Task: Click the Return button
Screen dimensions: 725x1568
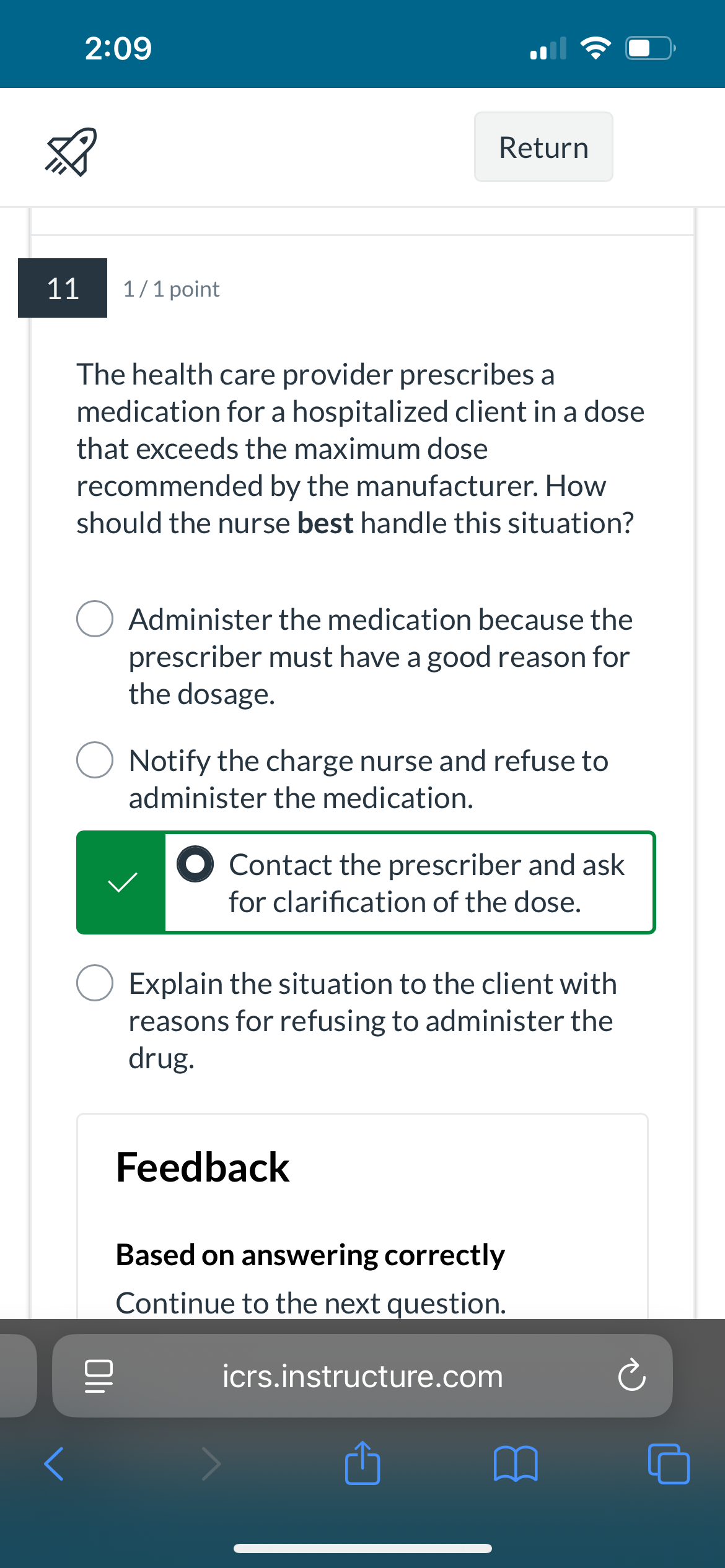Action: pos(543,147)
